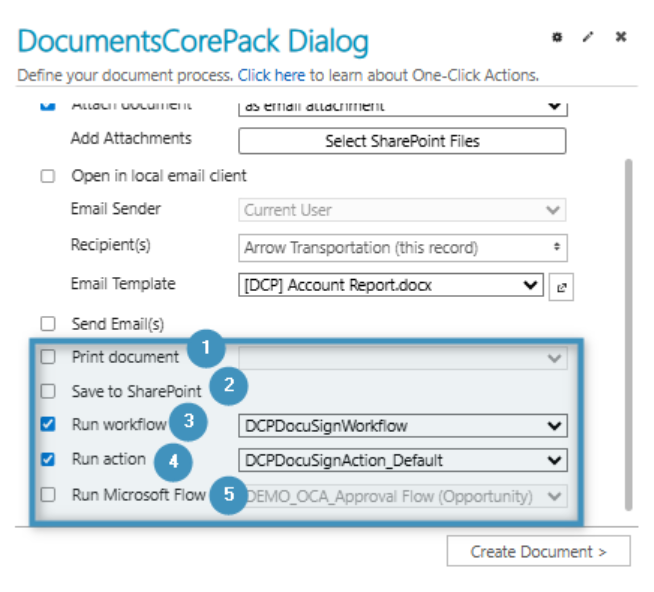
Task: Uncheck the Run action checkbox
Action: click(x=48, y=459)
